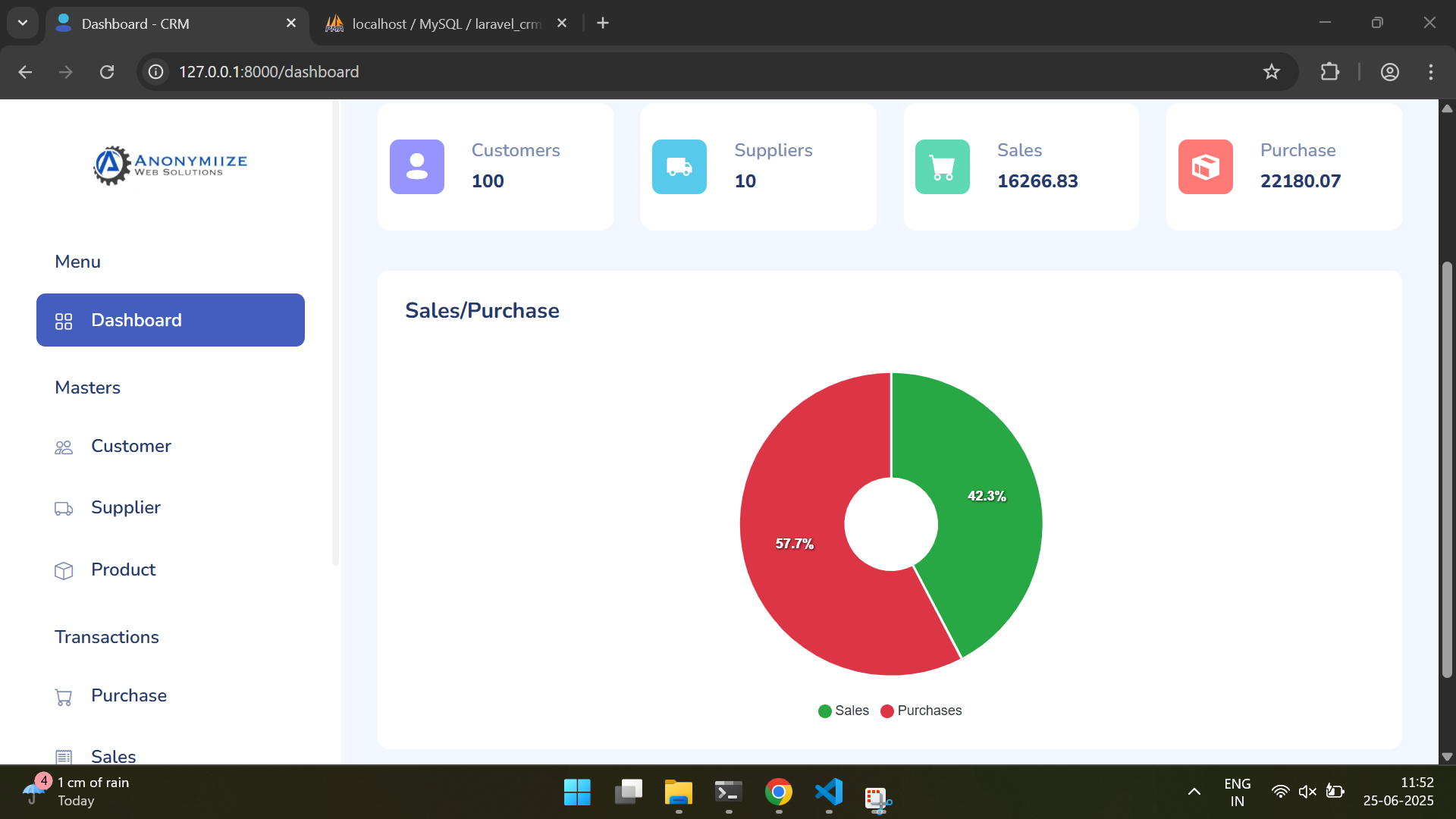The width and height of the screenshot is (1456, 819).
Task: Click the address bar URL field
Action: 717,72
